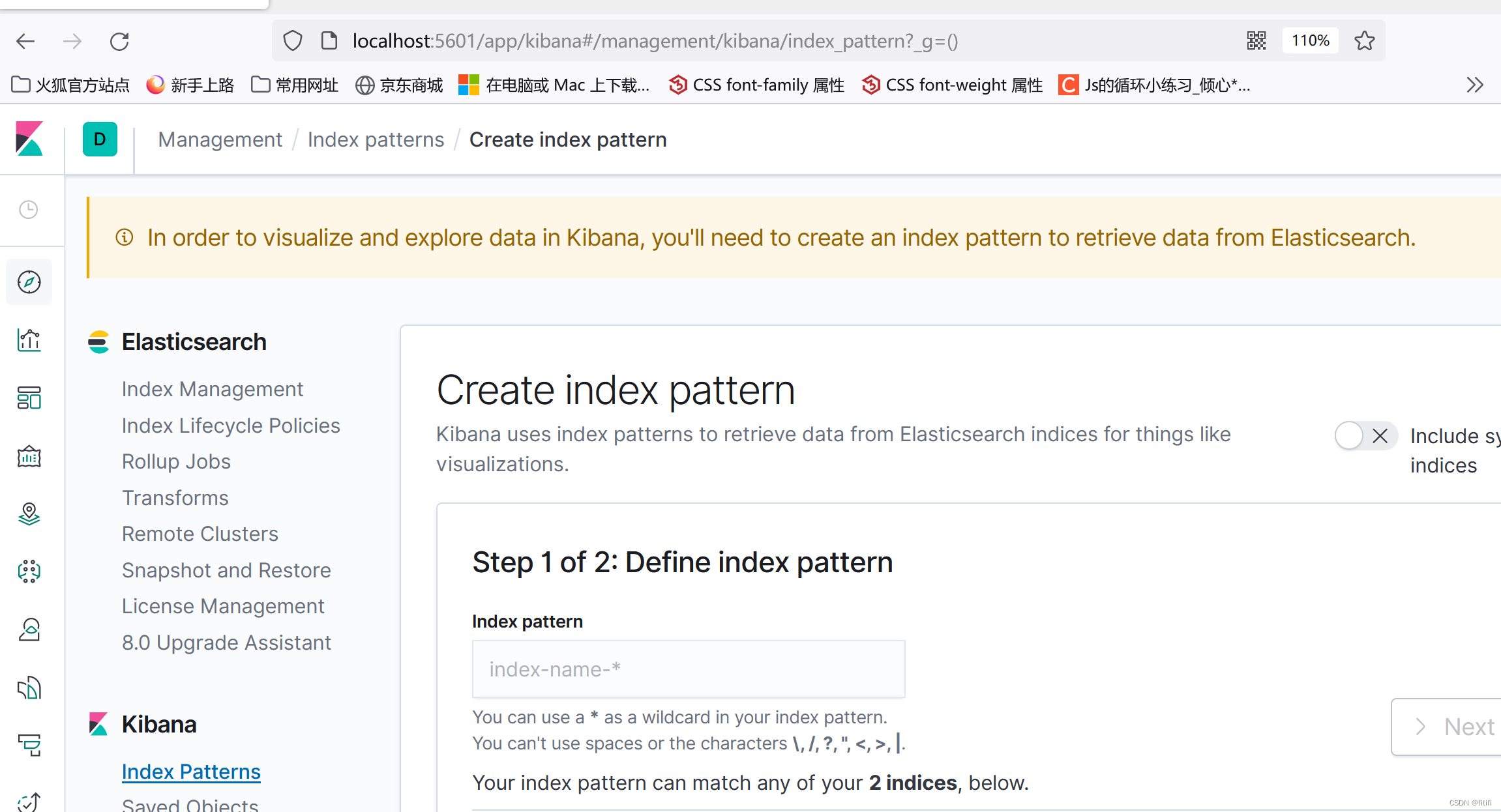Open Index Lifecycle Policies link

pos(231,425)
